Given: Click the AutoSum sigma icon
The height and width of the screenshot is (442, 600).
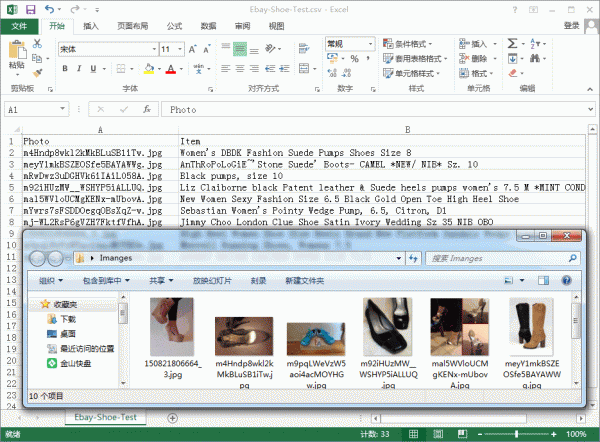Looking at the screenshot, I should tap(512, 43).
